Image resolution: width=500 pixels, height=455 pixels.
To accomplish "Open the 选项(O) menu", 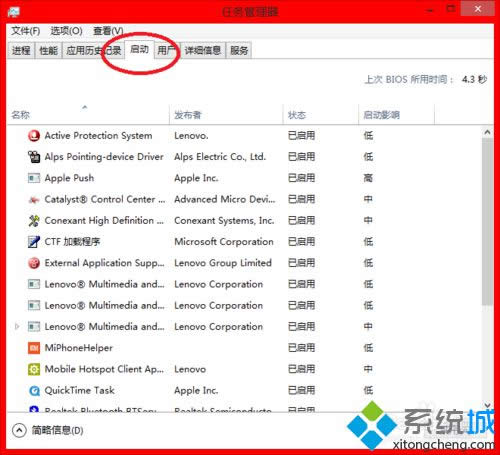I will coord(66,31).
